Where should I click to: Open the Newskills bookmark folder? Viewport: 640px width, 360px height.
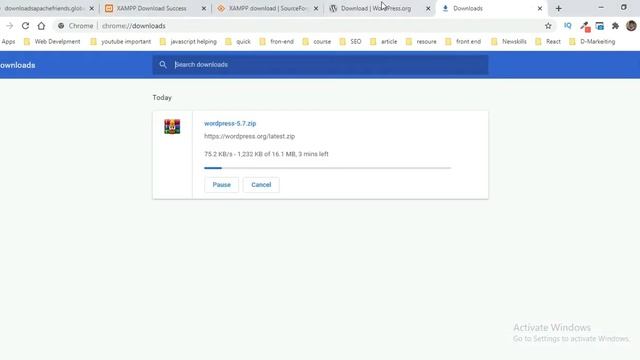tap(509, 42)
